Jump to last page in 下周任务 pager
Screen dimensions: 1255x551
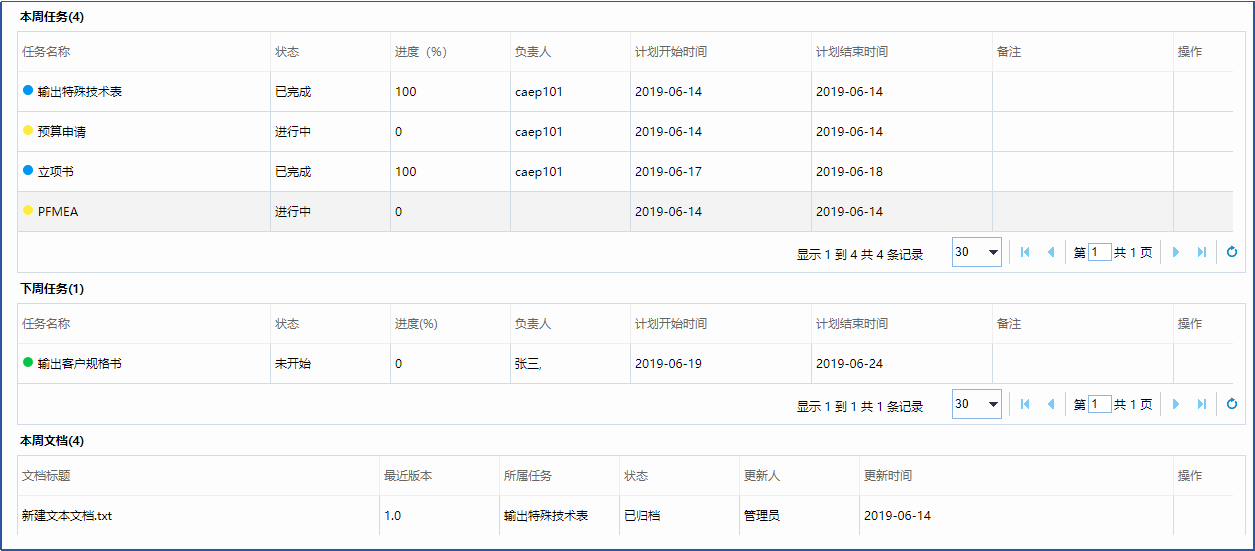pos(1201,405)
